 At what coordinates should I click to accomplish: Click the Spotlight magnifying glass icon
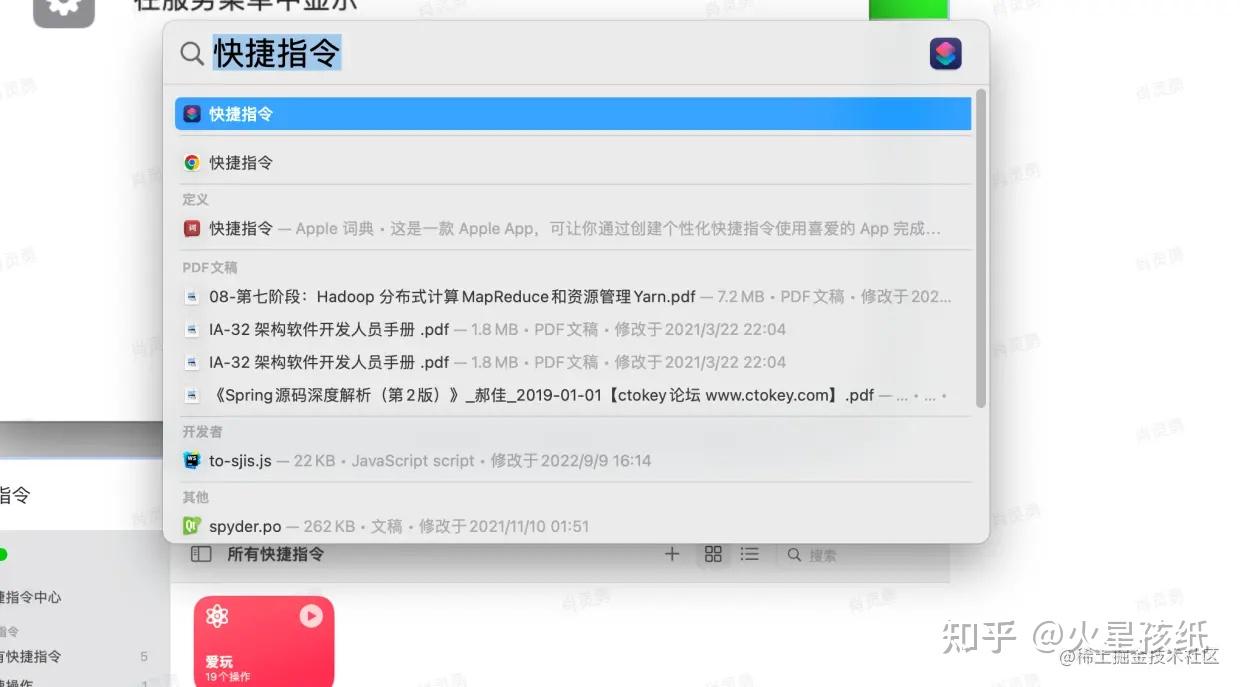tap(192, 53)
